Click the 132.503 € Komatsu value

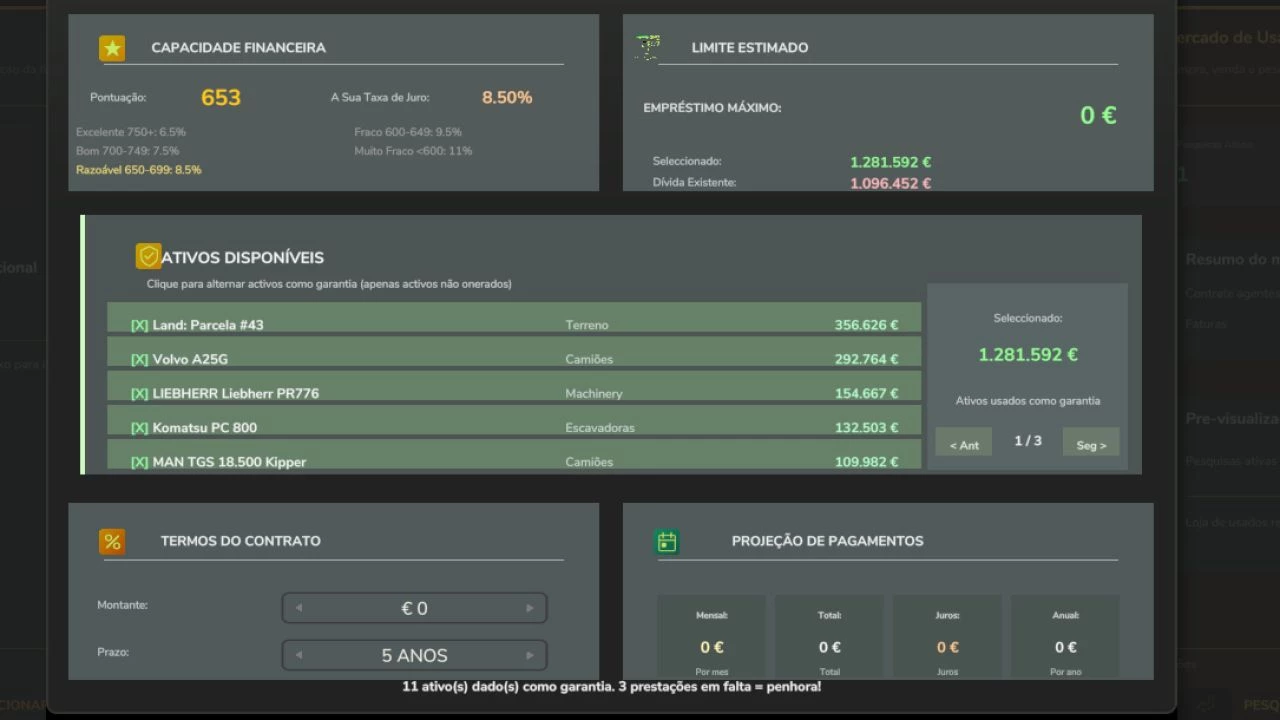coord(866,427)
